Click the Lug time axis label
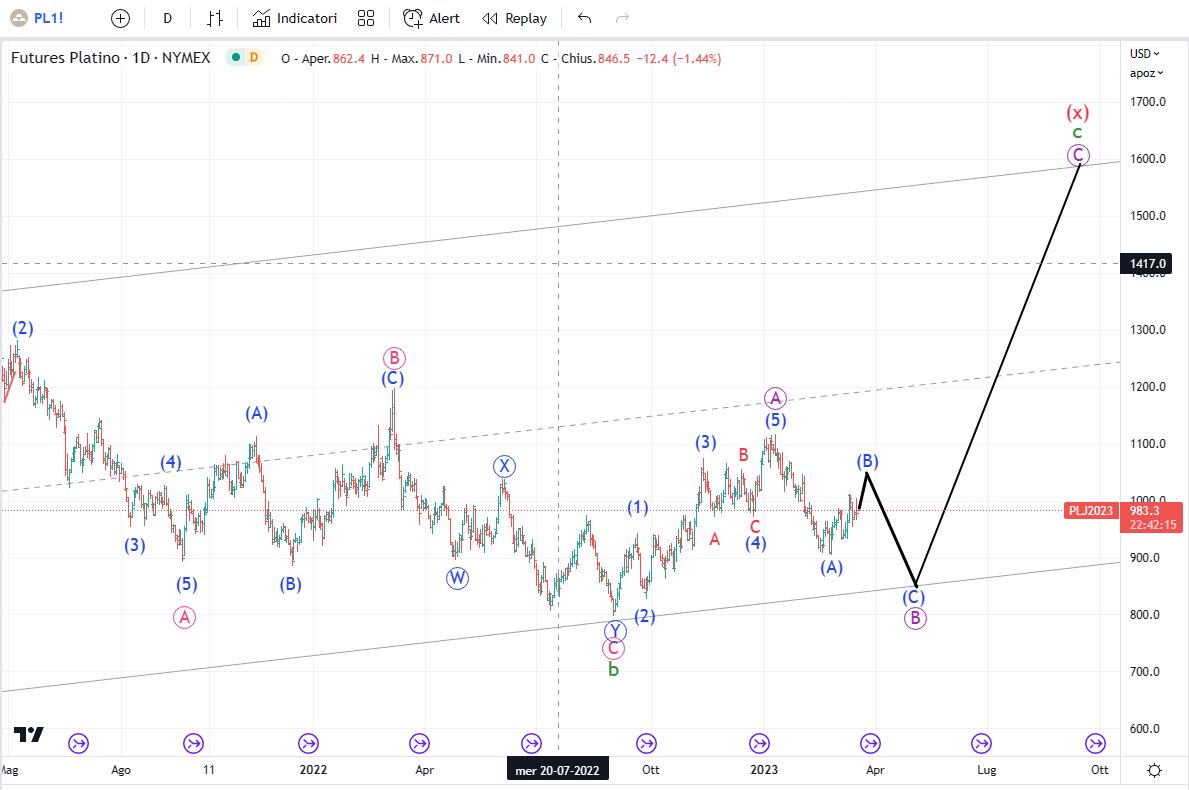 [x=987, y=770]
